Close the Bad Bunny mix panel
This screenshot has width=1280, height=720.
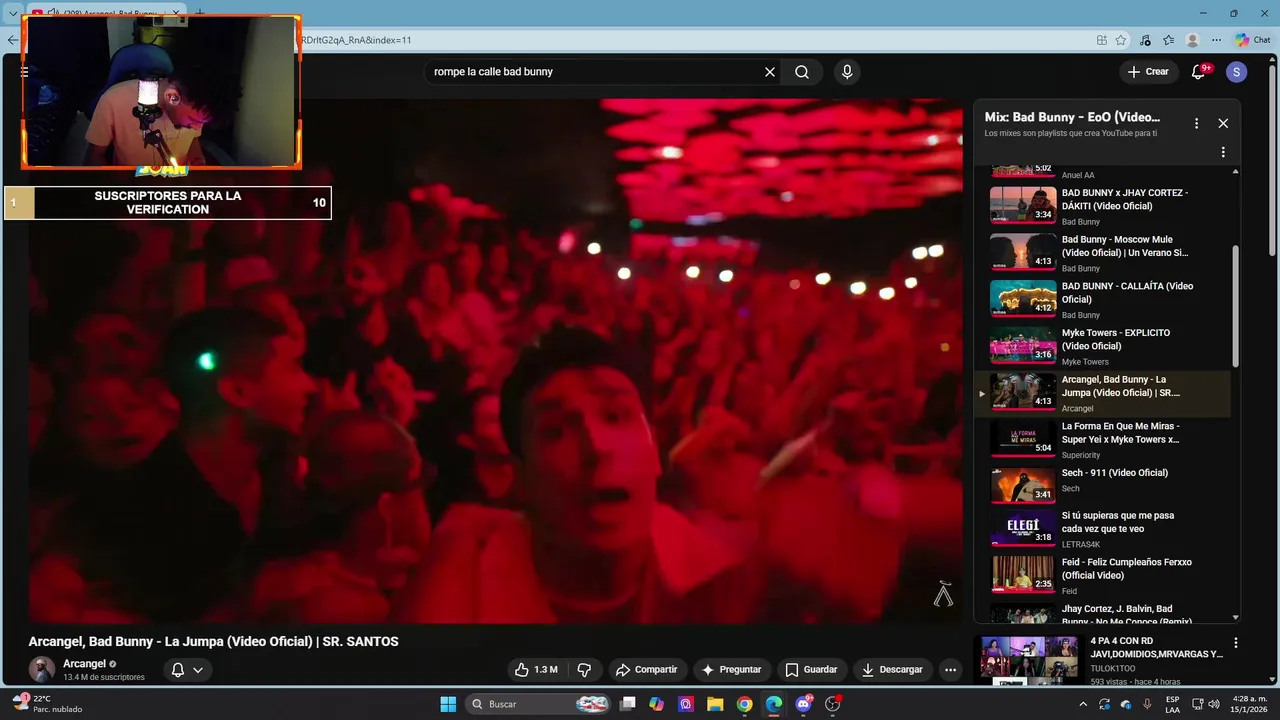(x=1223, y=123)
